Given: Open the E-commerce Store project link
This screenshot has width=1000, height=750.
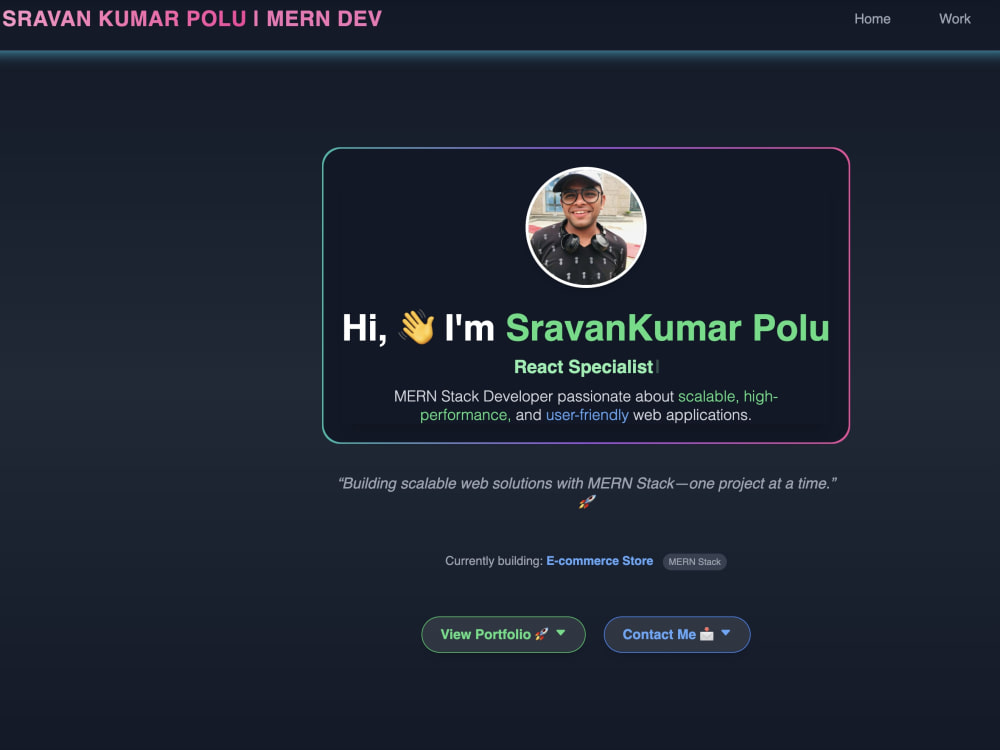Looking at the screenshot, I should click(x=599, y=561).
